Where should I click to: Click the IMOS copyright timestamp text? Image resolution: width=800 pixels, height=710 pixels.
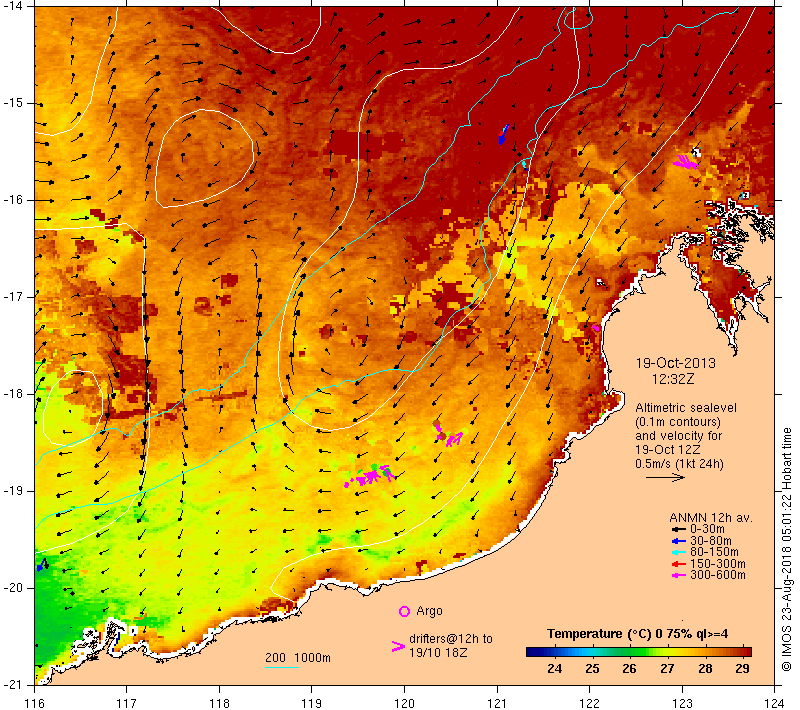(786, 550)
